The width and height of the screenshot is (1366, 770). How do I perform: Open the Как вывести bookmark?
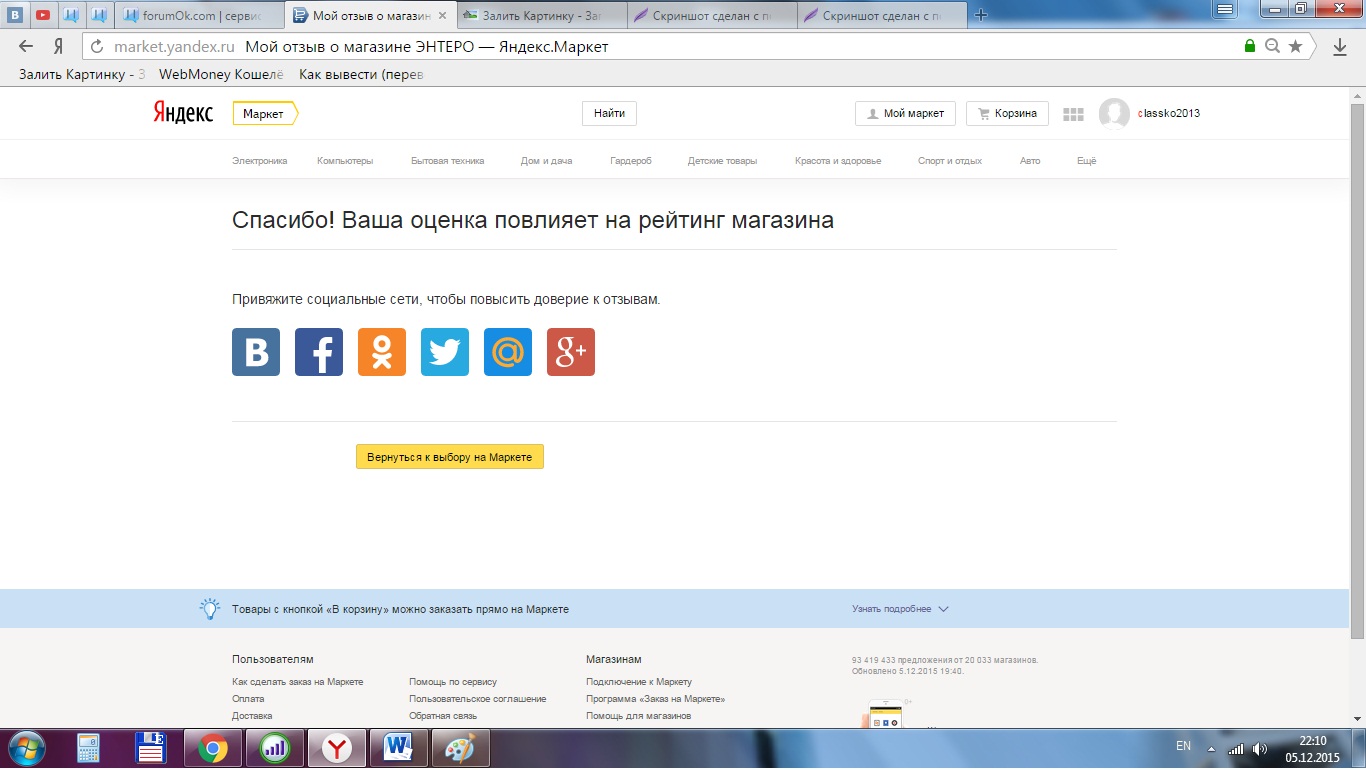click(362, 74)
